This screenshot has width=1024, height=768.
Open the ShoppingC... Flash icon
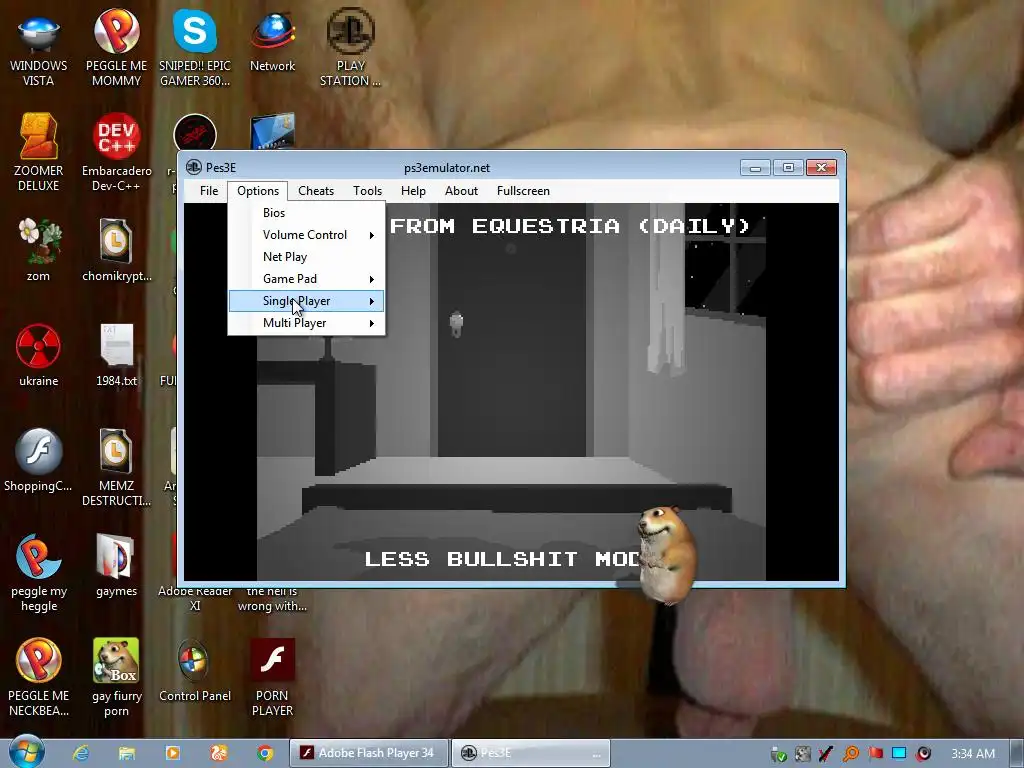pyautogui.click(x=39, y=461)
